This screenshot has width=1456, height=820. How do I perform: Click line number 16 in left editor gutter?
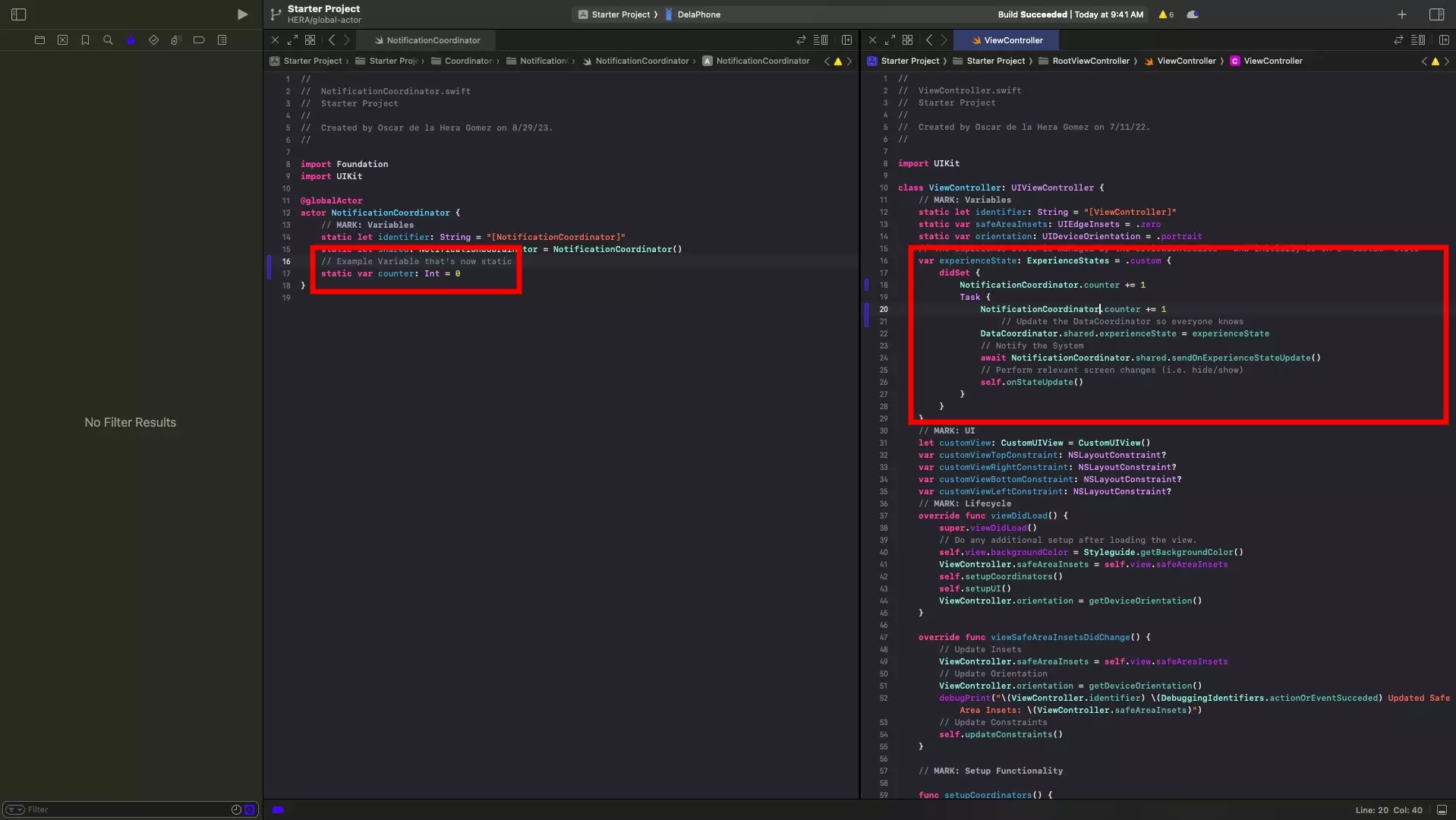286,261
